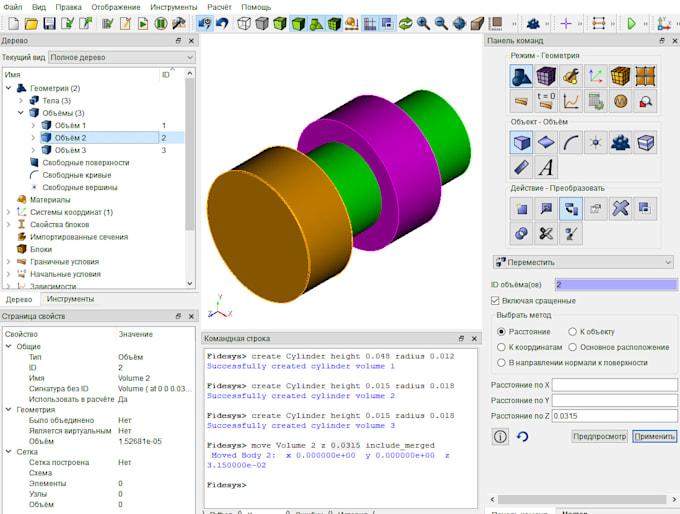Select the 'Расстояние' radio button
The height and width of the screenshot is (514, 680).
click(x=501, y=332)
